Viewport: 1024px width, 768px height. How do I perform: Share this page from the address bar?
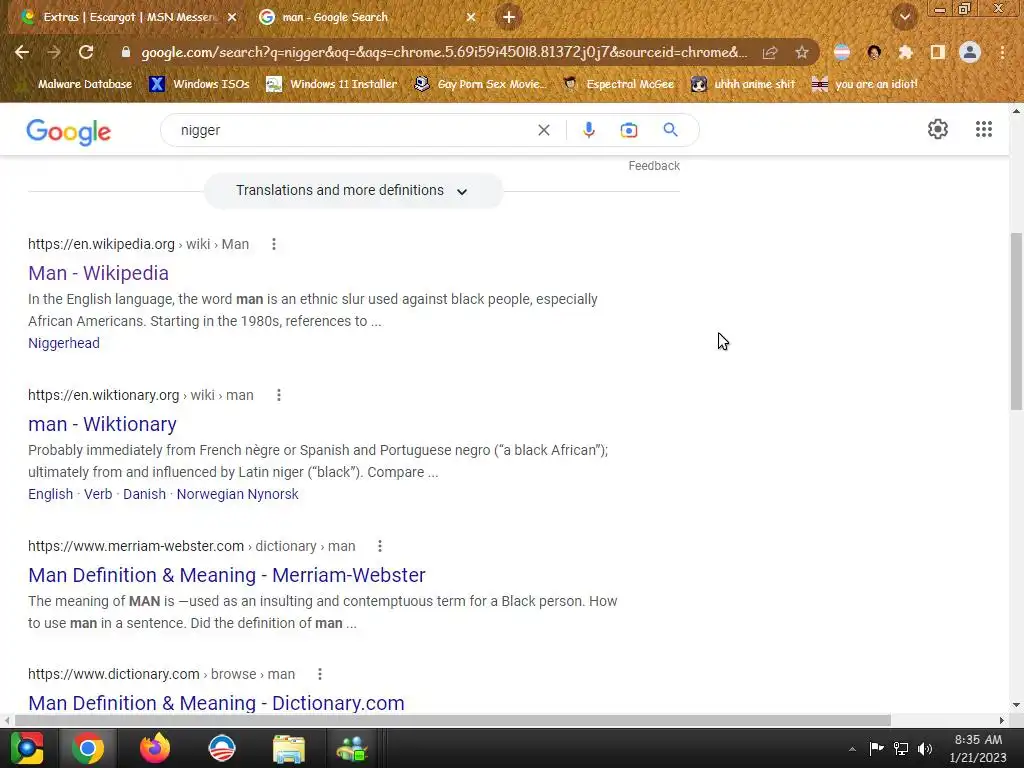[x=770, y=52]
